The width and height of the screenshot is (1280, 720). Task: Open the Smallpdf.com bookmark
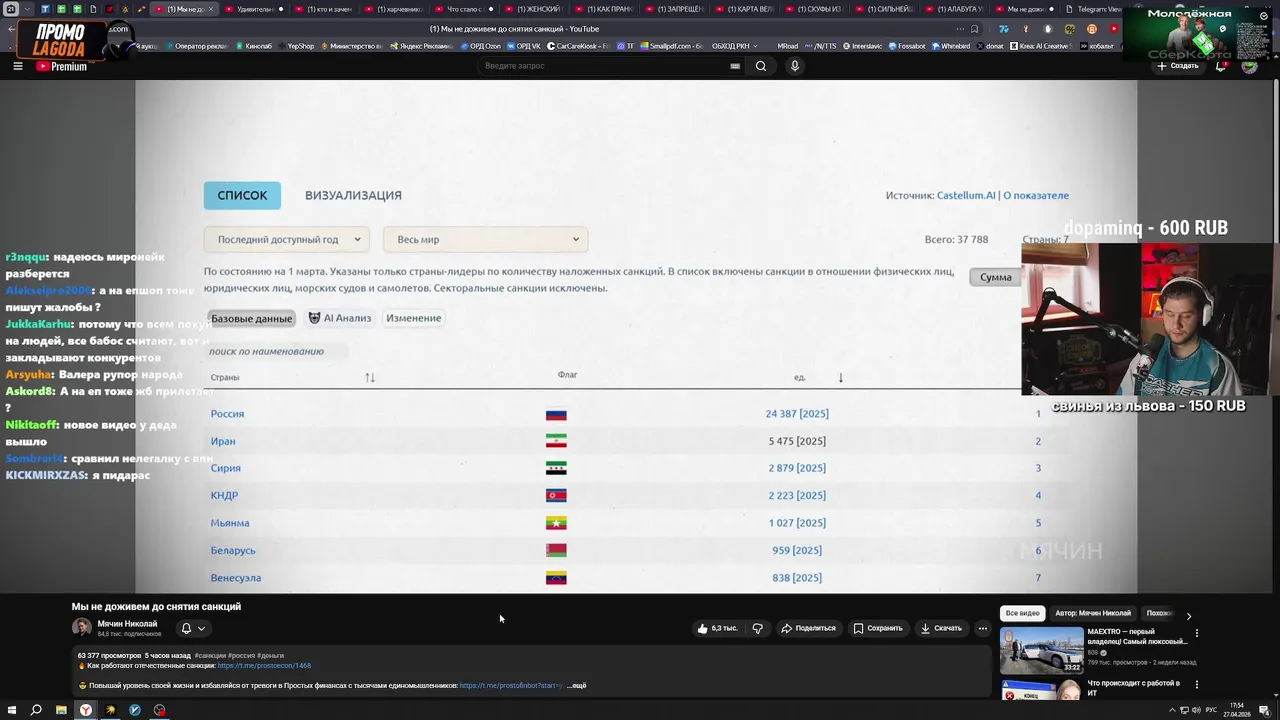coord(671,46)
